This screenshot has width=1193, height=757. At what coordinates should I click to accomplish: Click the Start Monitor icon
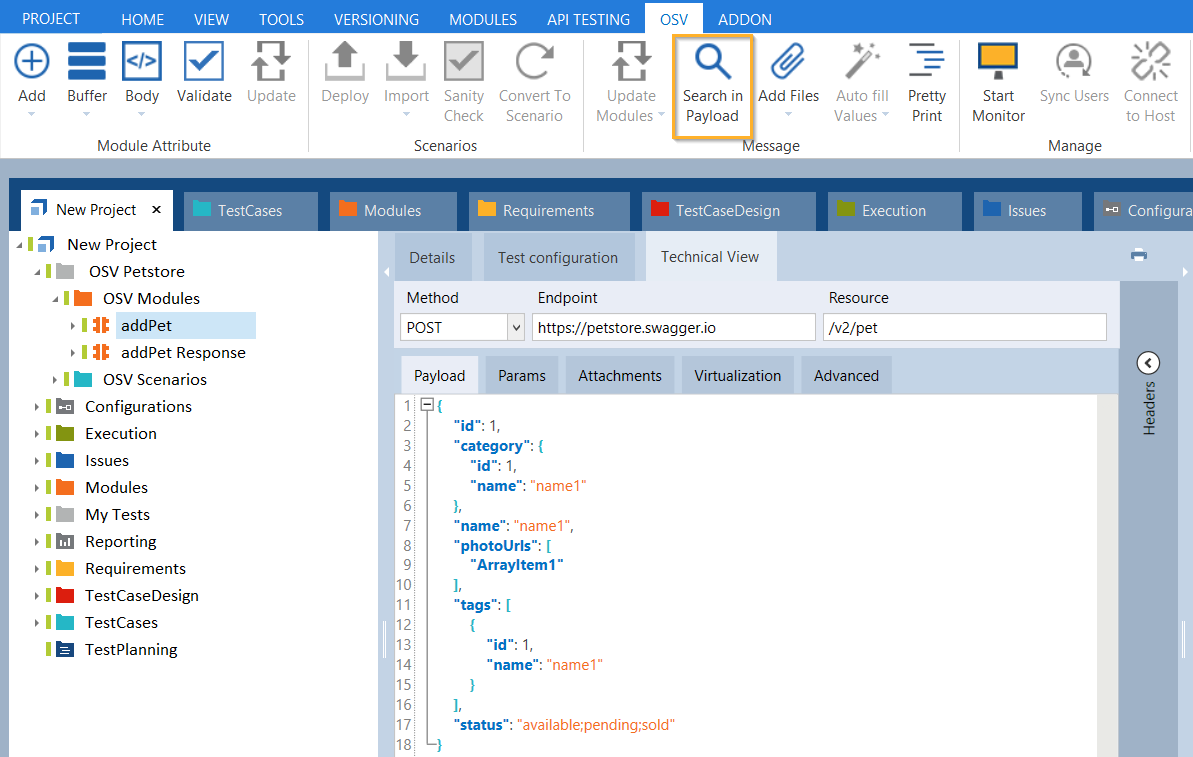click(x=997, y=63)
